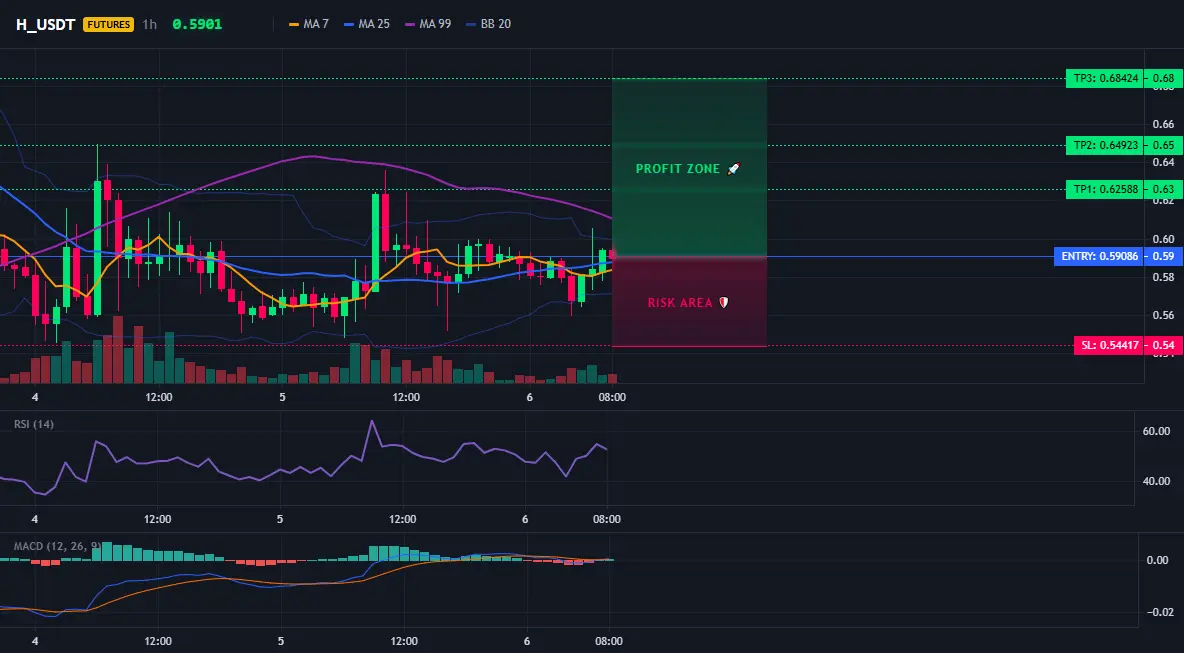Click the MACD (12, 26, 9) indicator title
Image resolution: width=1184 pixels, height=653 pixels.
point(57,546)
